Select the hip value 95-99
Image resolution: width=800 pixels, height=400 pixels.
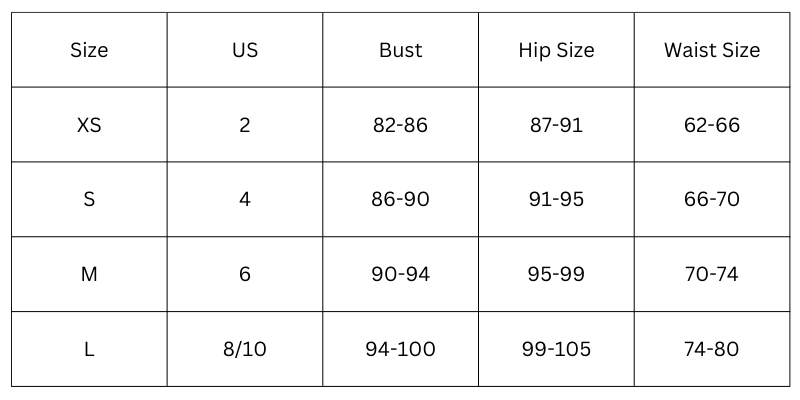coord(556,274)
